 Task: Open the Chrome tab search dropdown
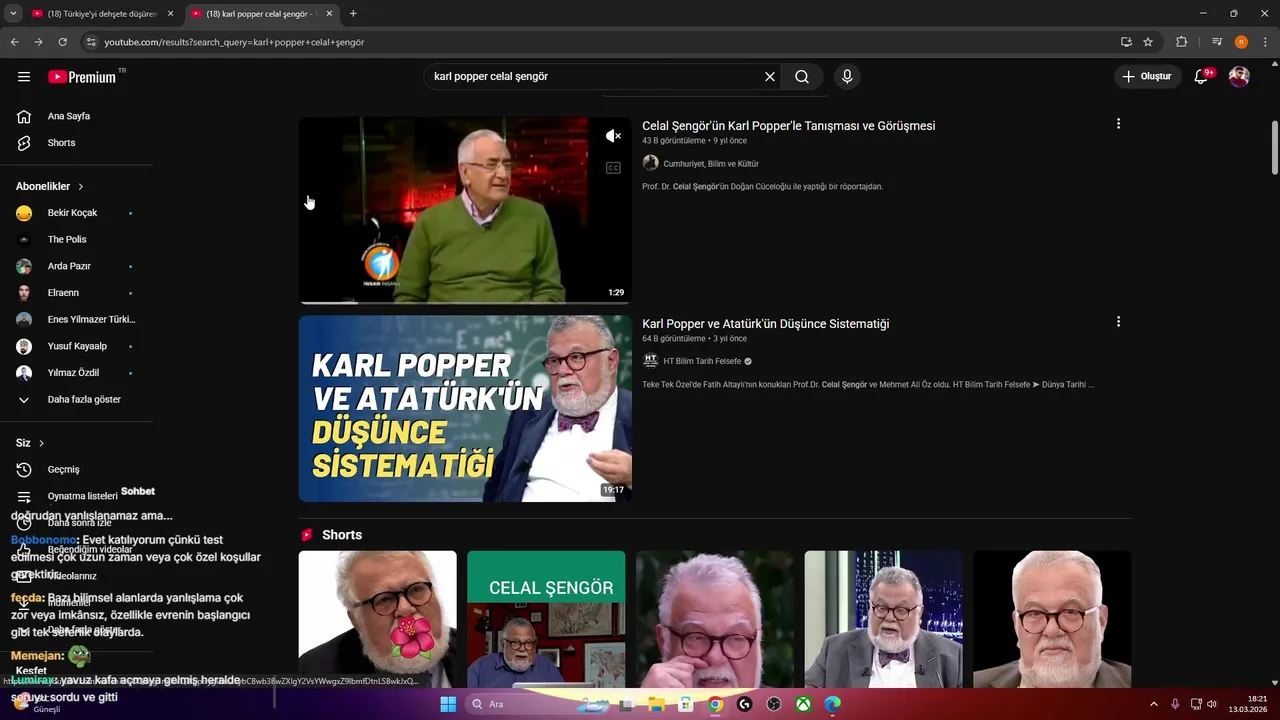(13, 14)
